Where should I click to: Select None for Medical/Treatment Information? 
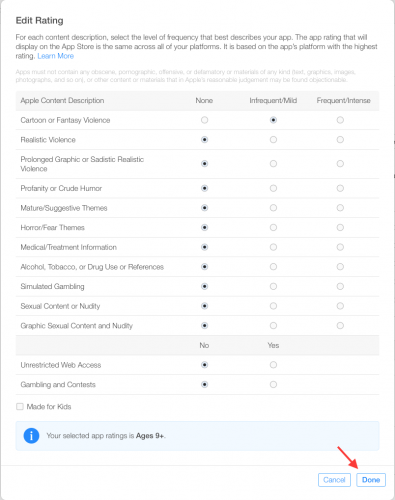tap(204, 247)
